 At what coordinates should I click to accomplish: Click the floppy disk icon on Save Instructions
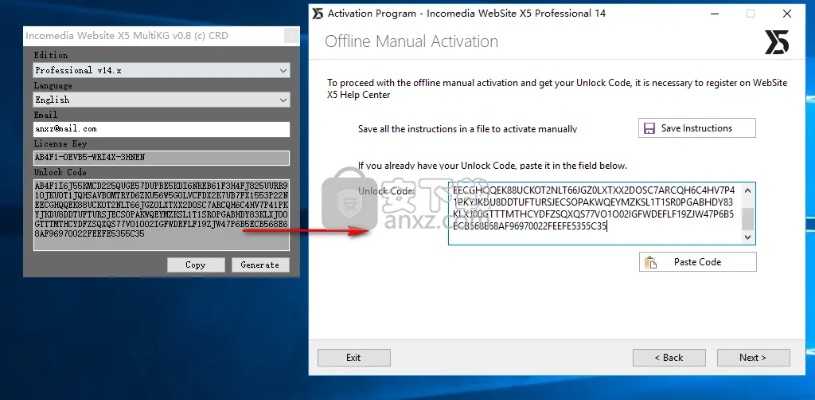(649, 128)
